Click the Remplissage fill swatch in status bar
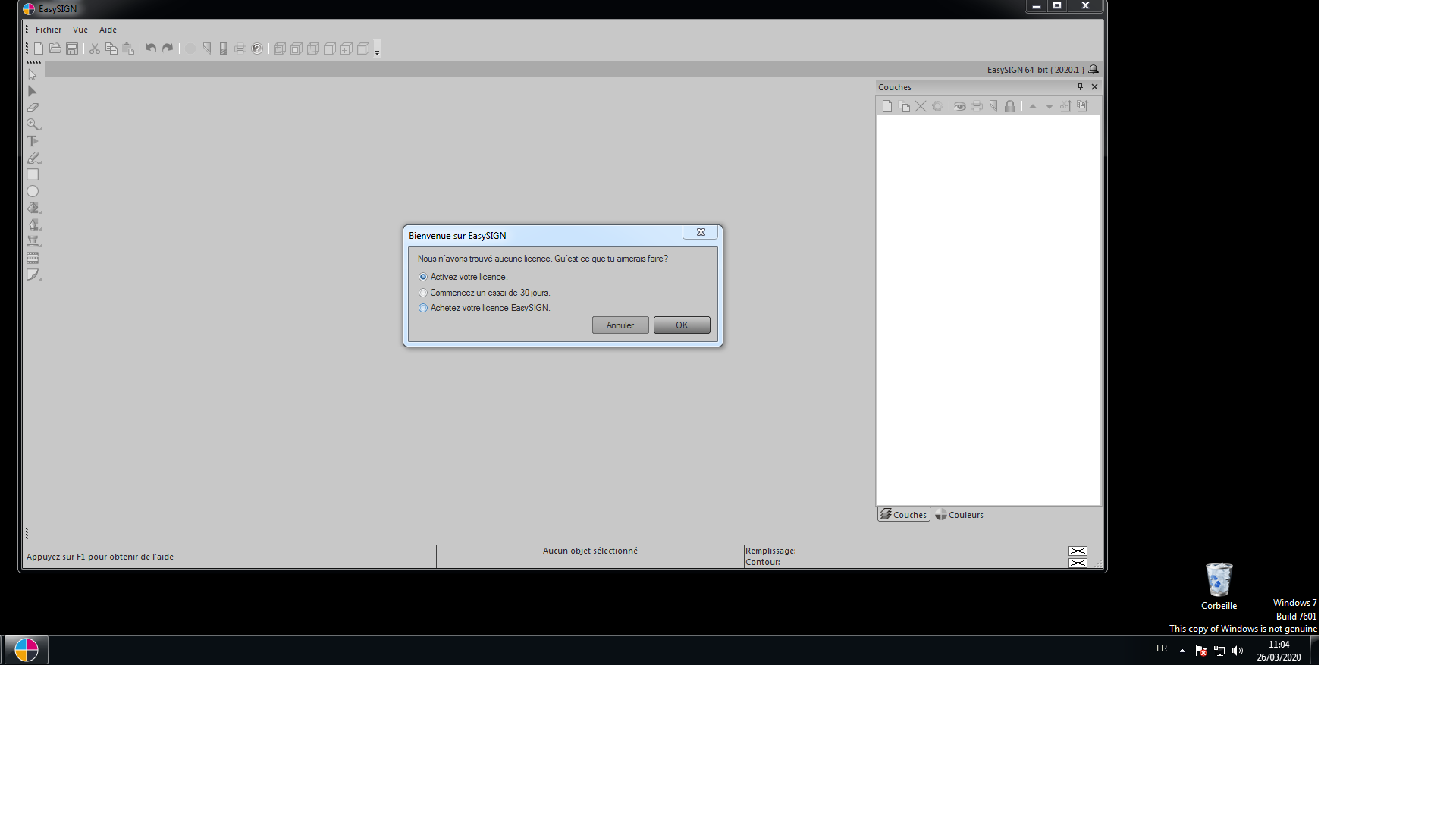Screen dimensions: 1456x819 pyautogui.click(x=1078, y=551)
